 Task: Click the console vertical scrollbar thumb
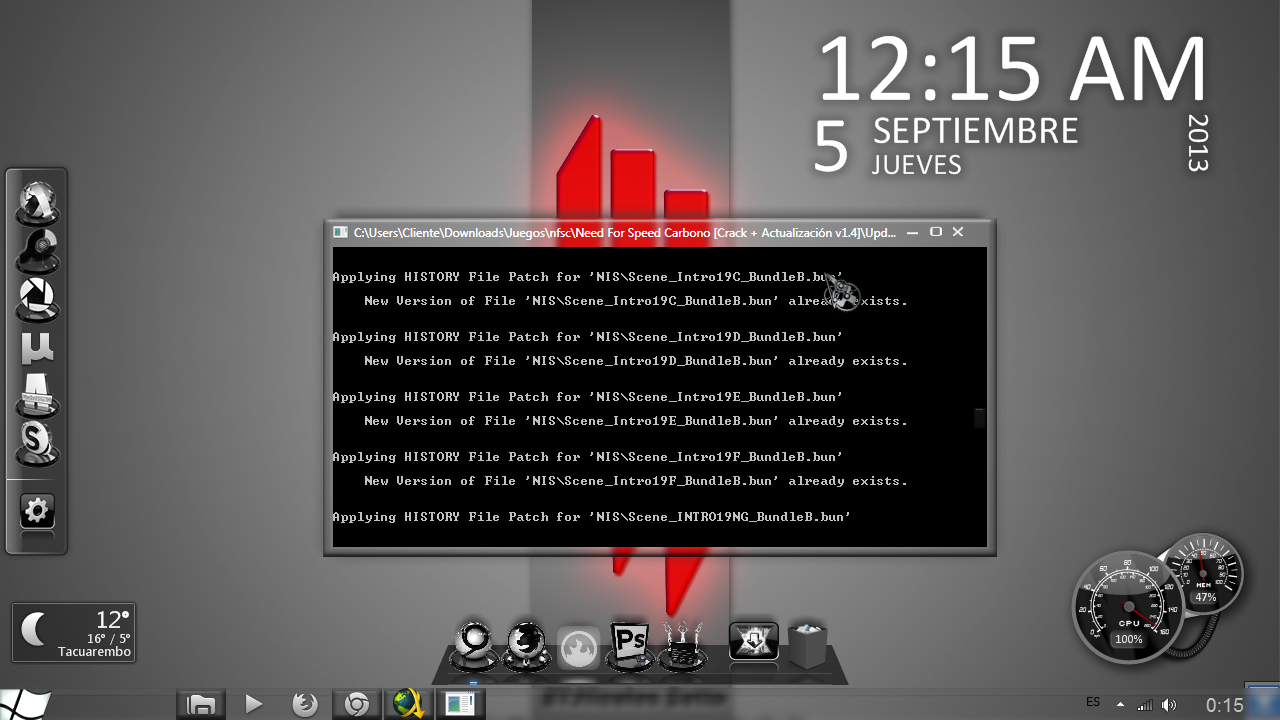(980, 418)
